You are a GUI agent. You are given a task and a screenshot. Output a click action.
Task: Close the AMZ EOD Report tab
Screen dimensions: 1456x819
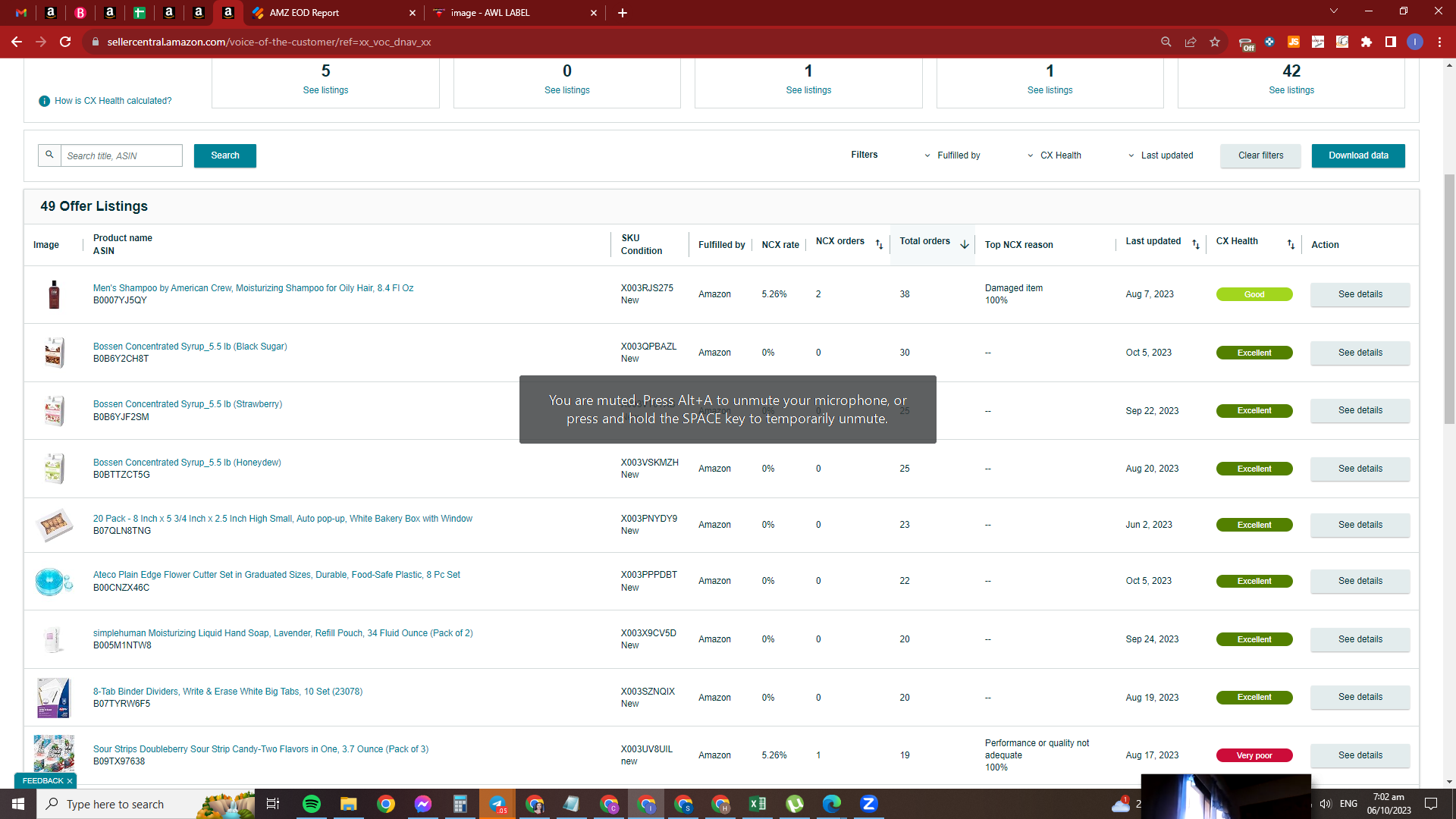click(413, 13)
